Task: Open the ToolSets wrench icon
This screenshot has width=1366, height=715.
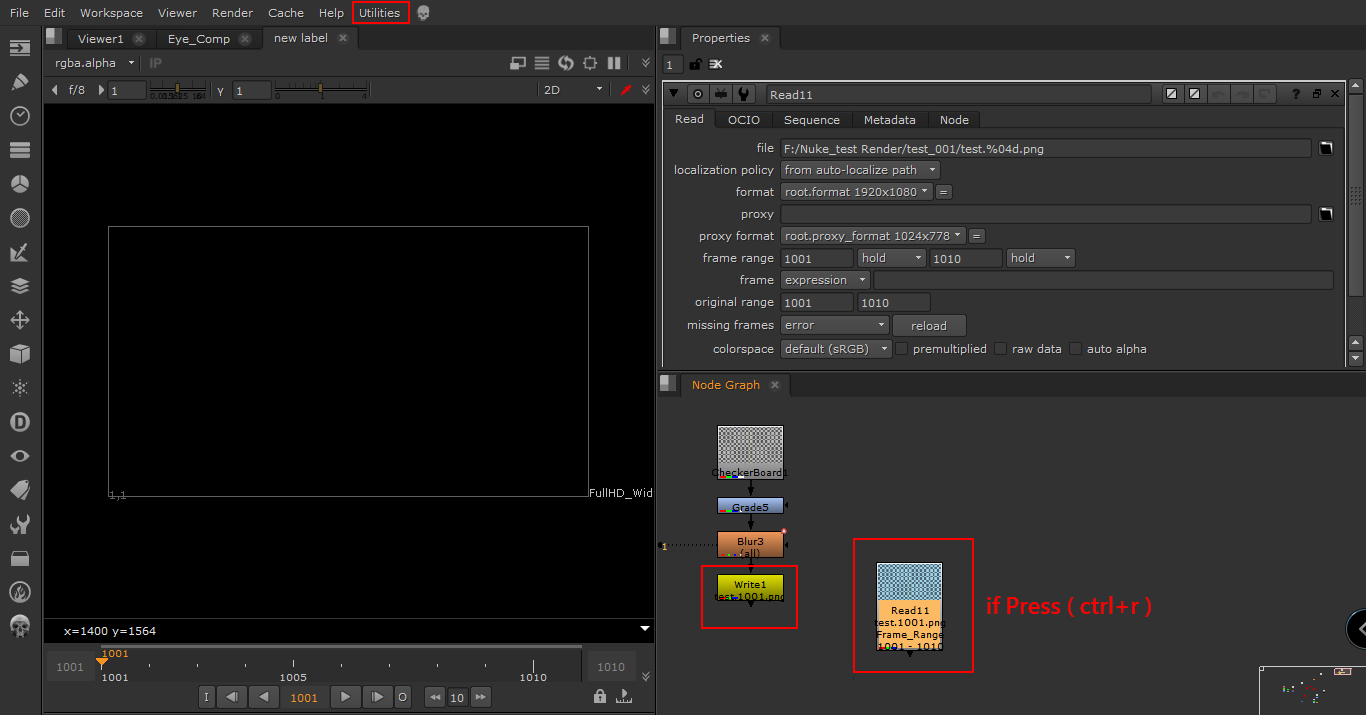Action: [20, 523]
